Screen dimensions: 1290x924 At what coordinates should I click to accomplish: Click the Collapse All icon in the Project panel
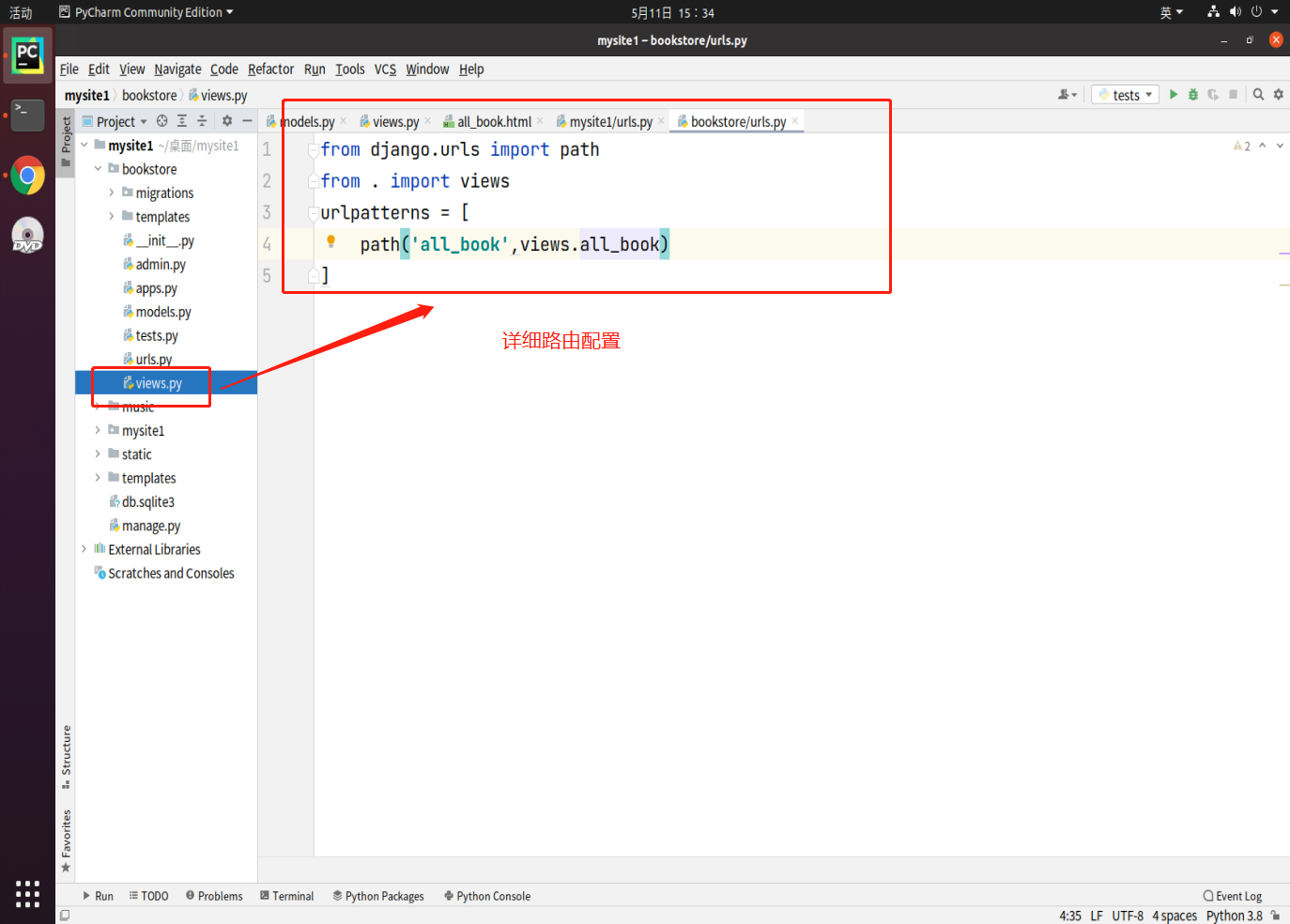pos(202,121)
